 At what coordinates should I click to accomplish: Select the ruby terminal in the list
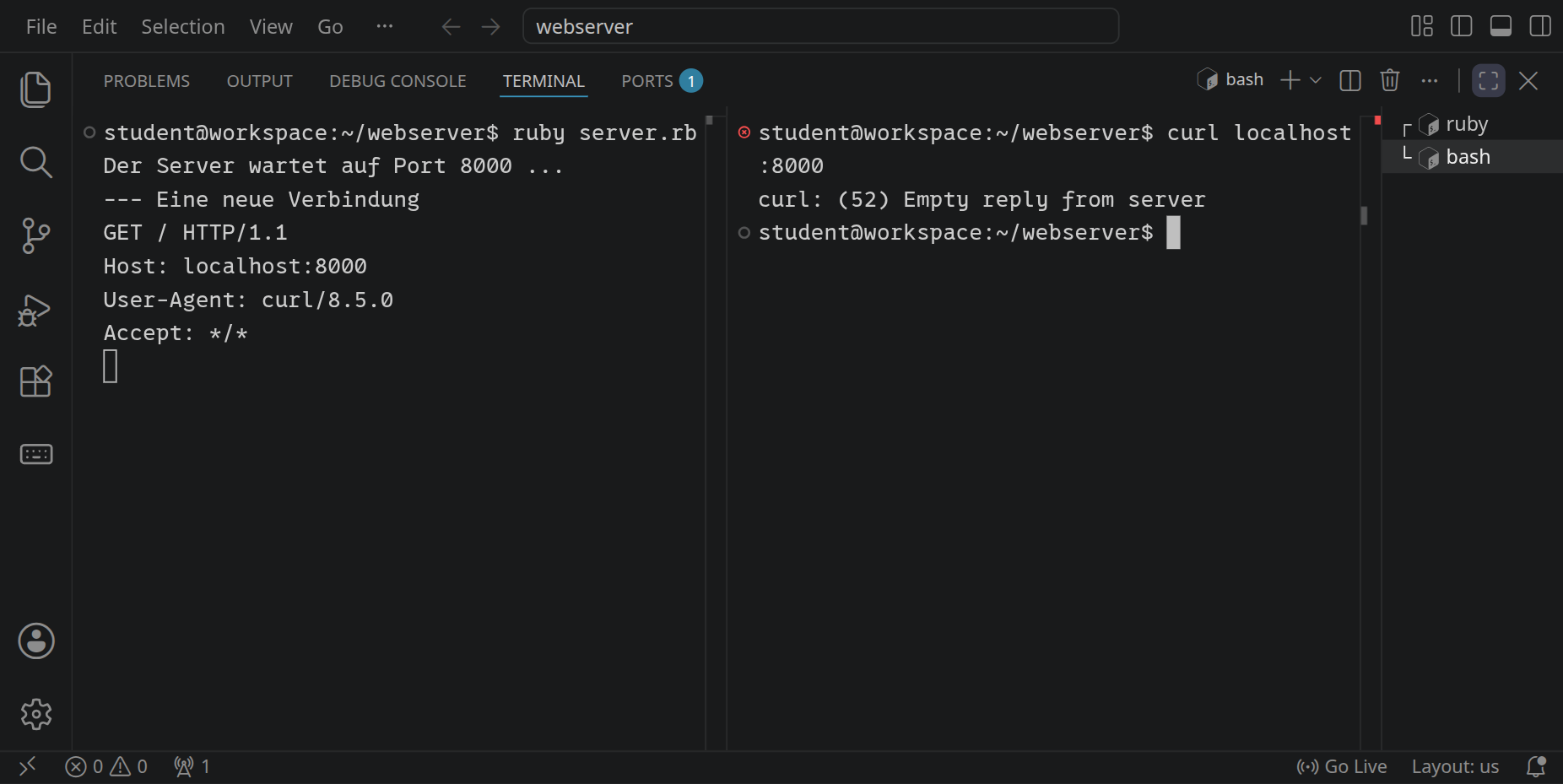1472,124
